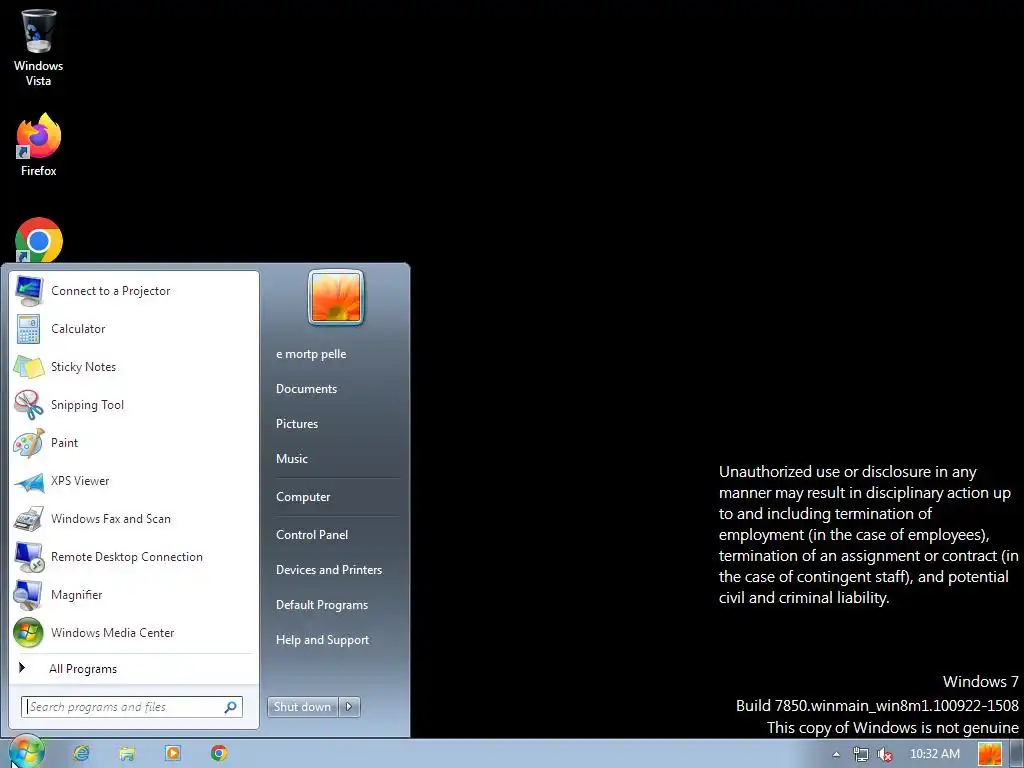The height and width of the screenshot is (768, 1024).
Task: Open Control Panel from the Start menu
Action: 312,535
